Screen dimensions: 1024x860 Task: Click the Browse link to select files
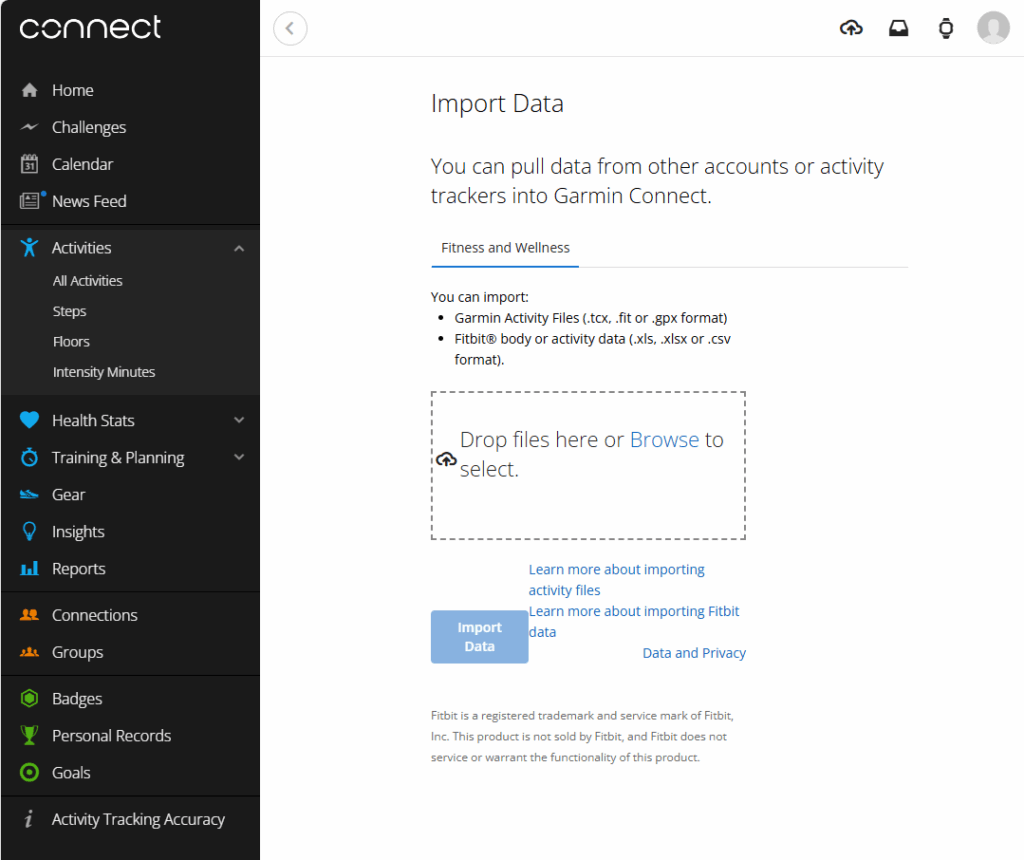[664, 440]
